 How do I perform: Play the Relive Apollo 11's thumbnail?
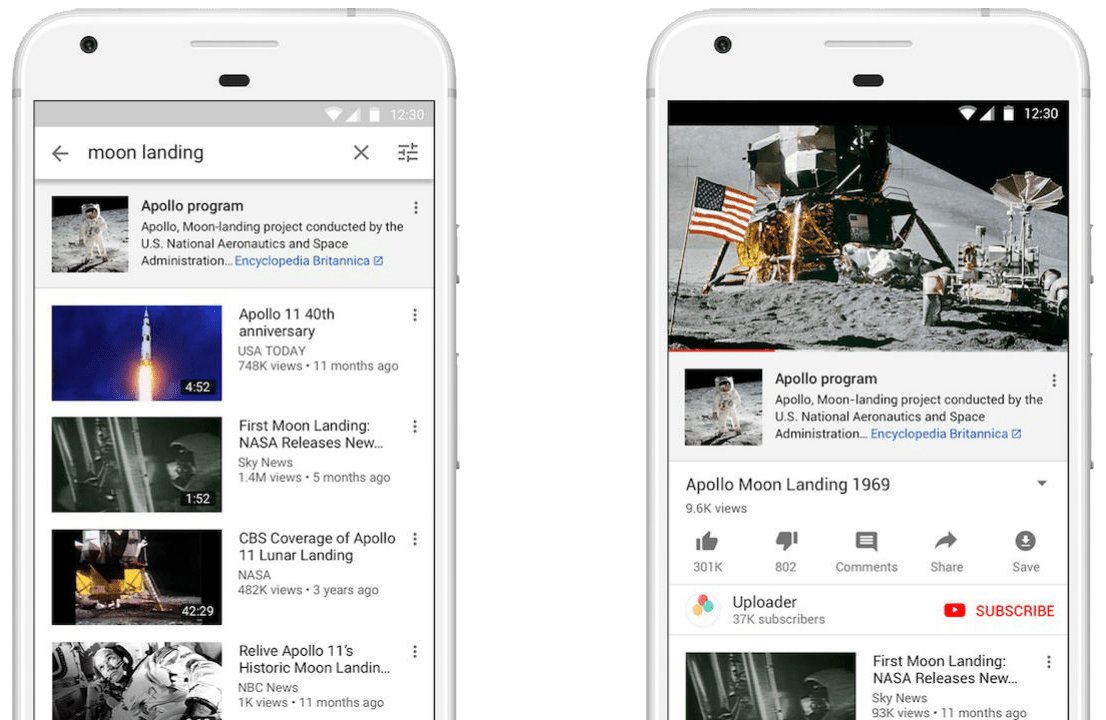(x=137, y=681)
